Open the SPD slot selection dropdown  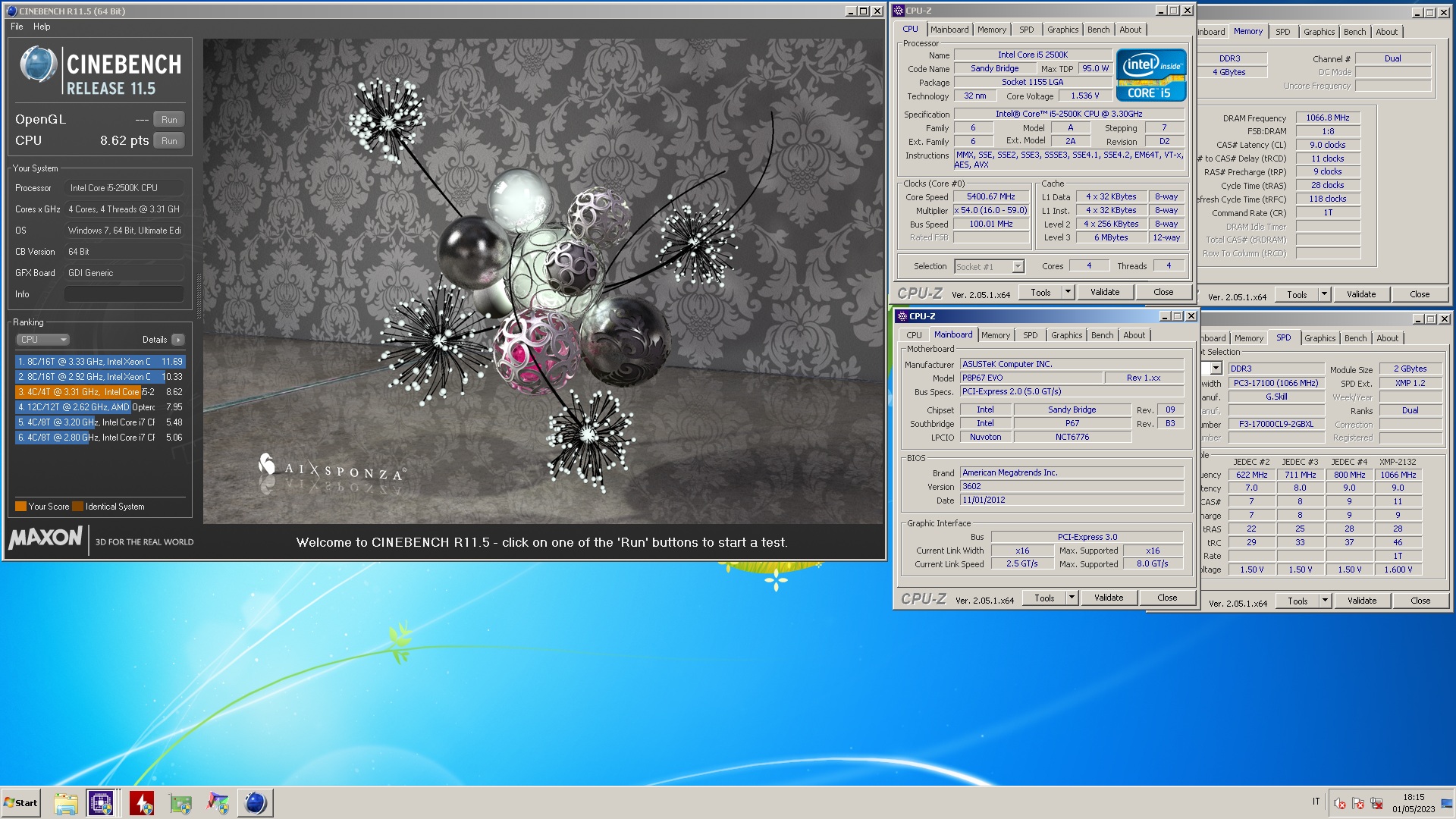tap(1216, 369)
